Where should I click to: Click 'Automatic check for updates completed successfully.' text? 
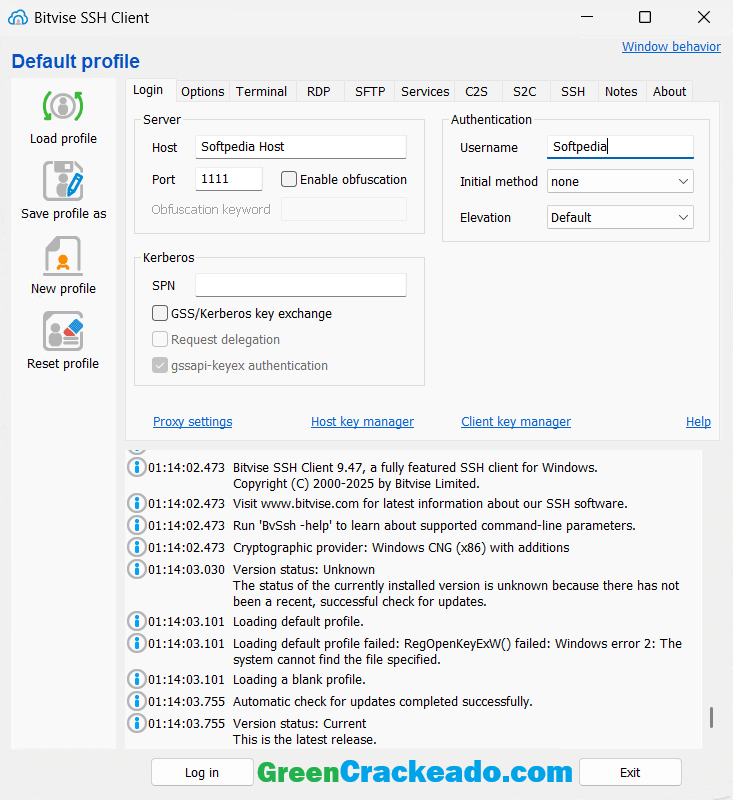pyautogui.click(x=383, y=702)
